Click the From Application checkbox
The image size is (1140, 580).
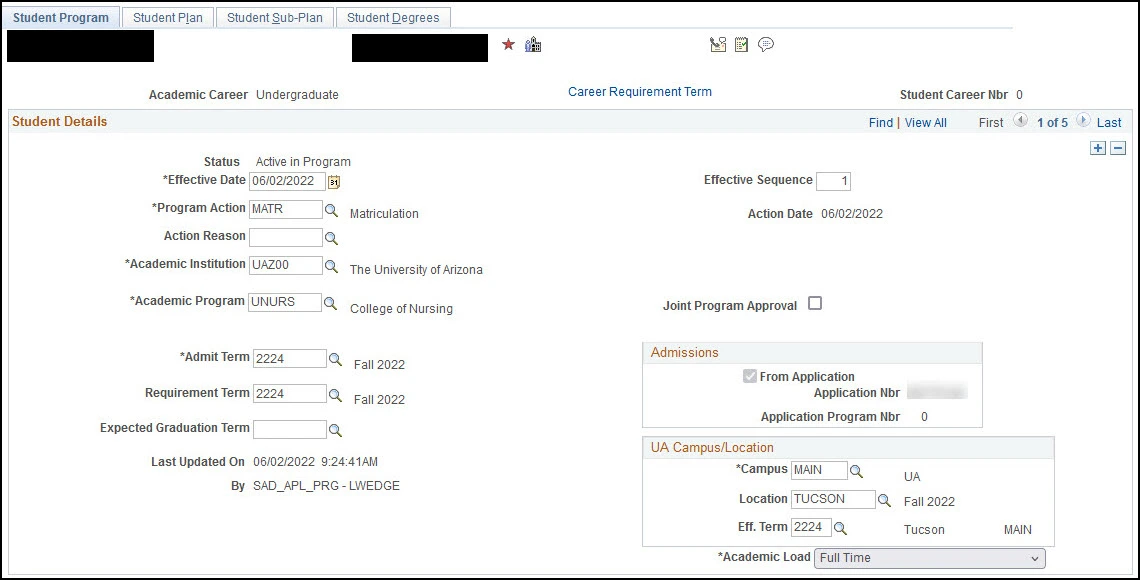pyautogui.click(x=750, y=376)
